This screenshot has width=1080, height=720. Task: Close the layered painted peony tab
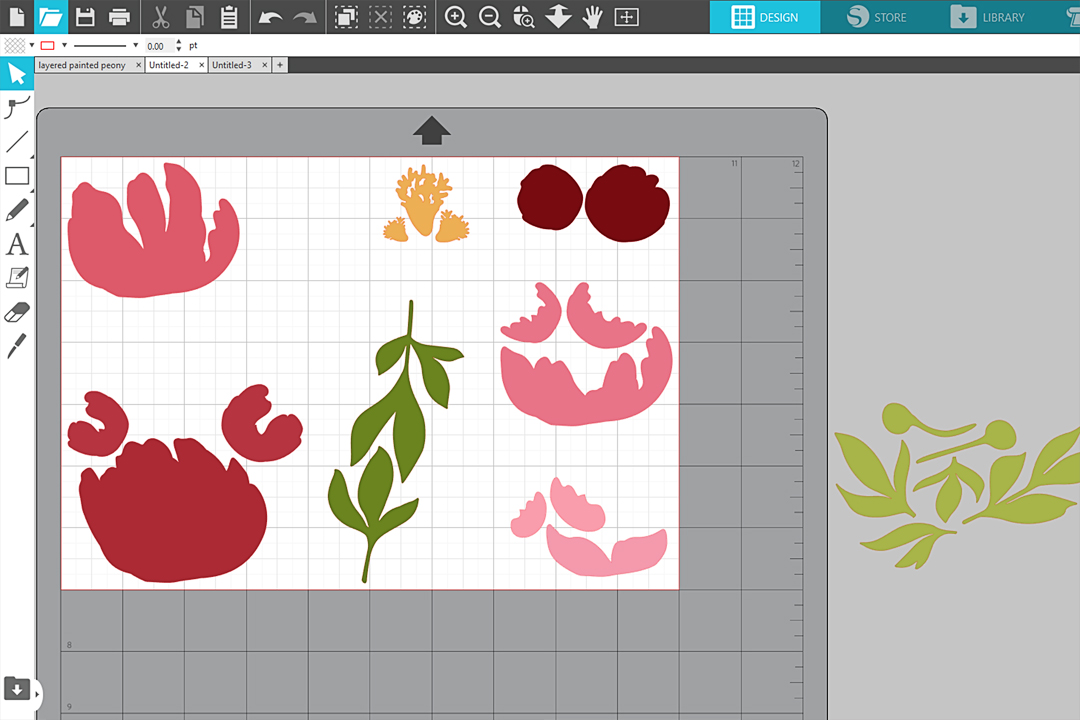(138, 65)
